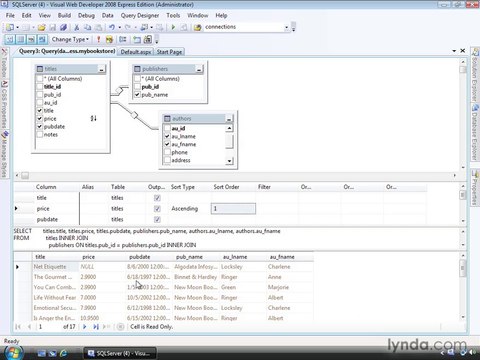Click the green Start Debugging arrow
This screenshot has height=360, width=480.
173,27
